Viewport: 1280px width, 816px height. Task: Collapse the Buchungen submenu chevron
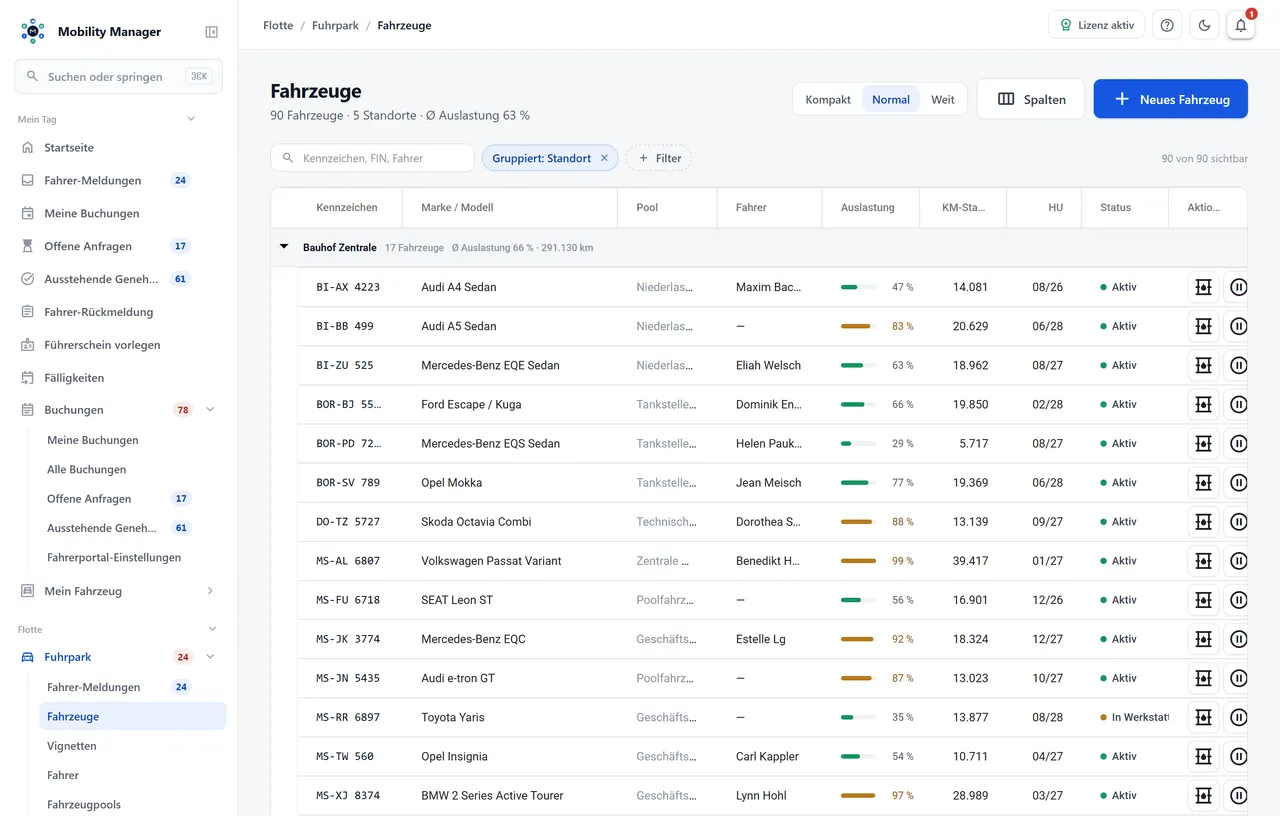pos(210,410)
